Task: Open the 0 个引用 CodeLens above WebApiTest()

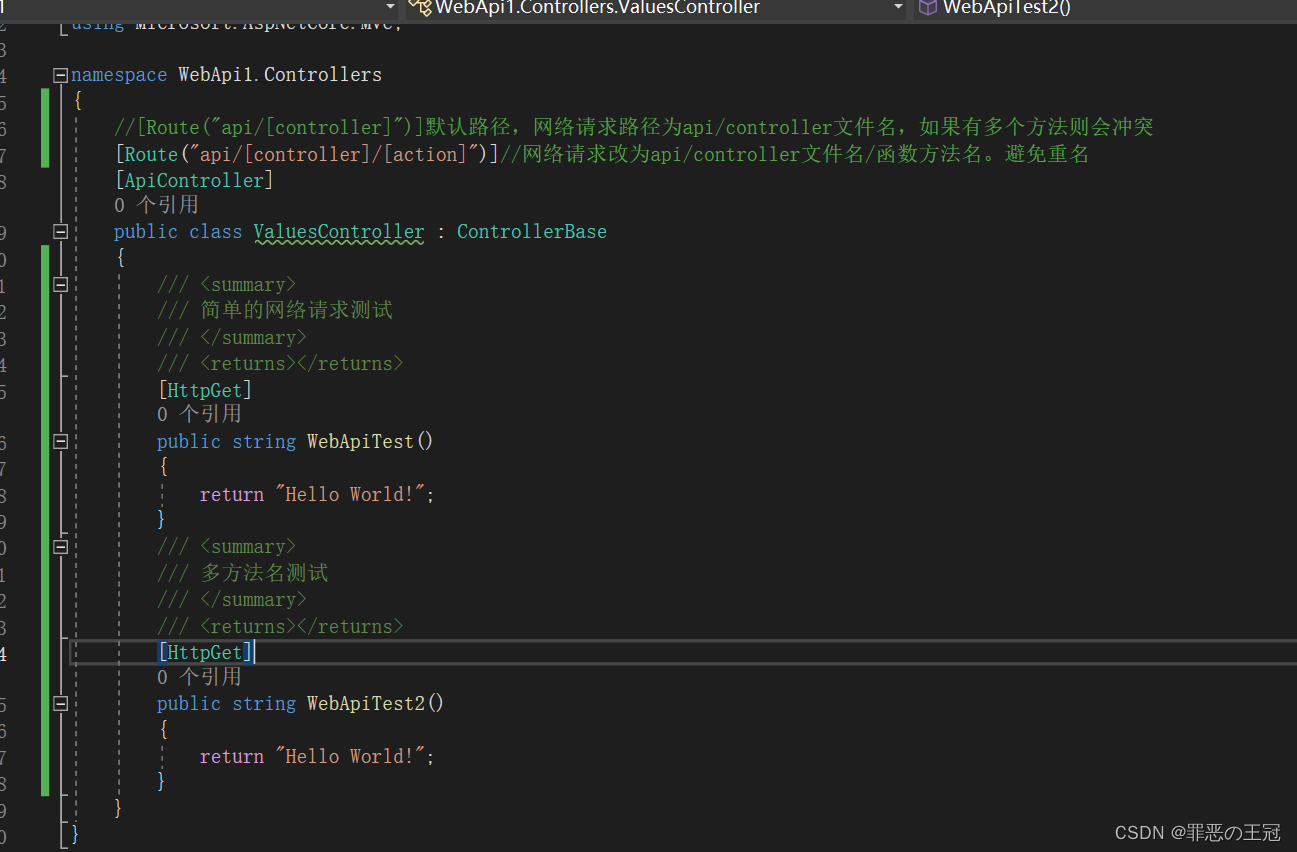Action: (x=199, y=414)
